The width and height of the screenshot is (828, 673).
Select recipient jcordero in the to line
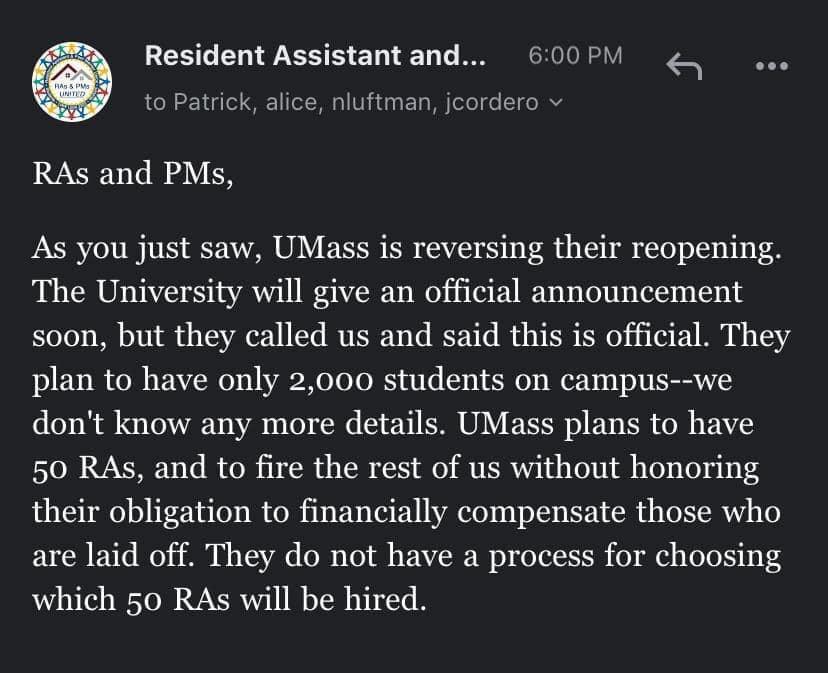tap(492, 102)
